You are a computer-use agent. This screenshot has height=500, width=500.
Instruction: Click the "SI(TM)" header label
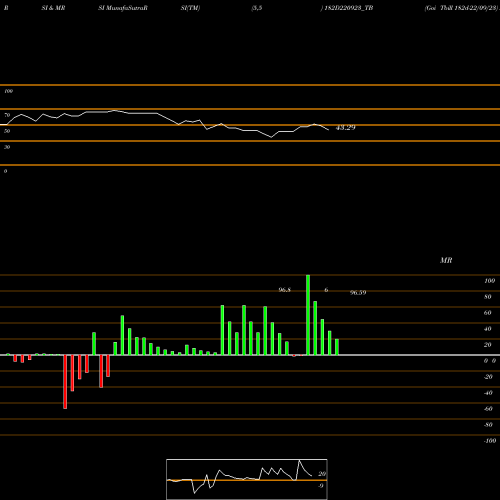click(x=190, y=8)
